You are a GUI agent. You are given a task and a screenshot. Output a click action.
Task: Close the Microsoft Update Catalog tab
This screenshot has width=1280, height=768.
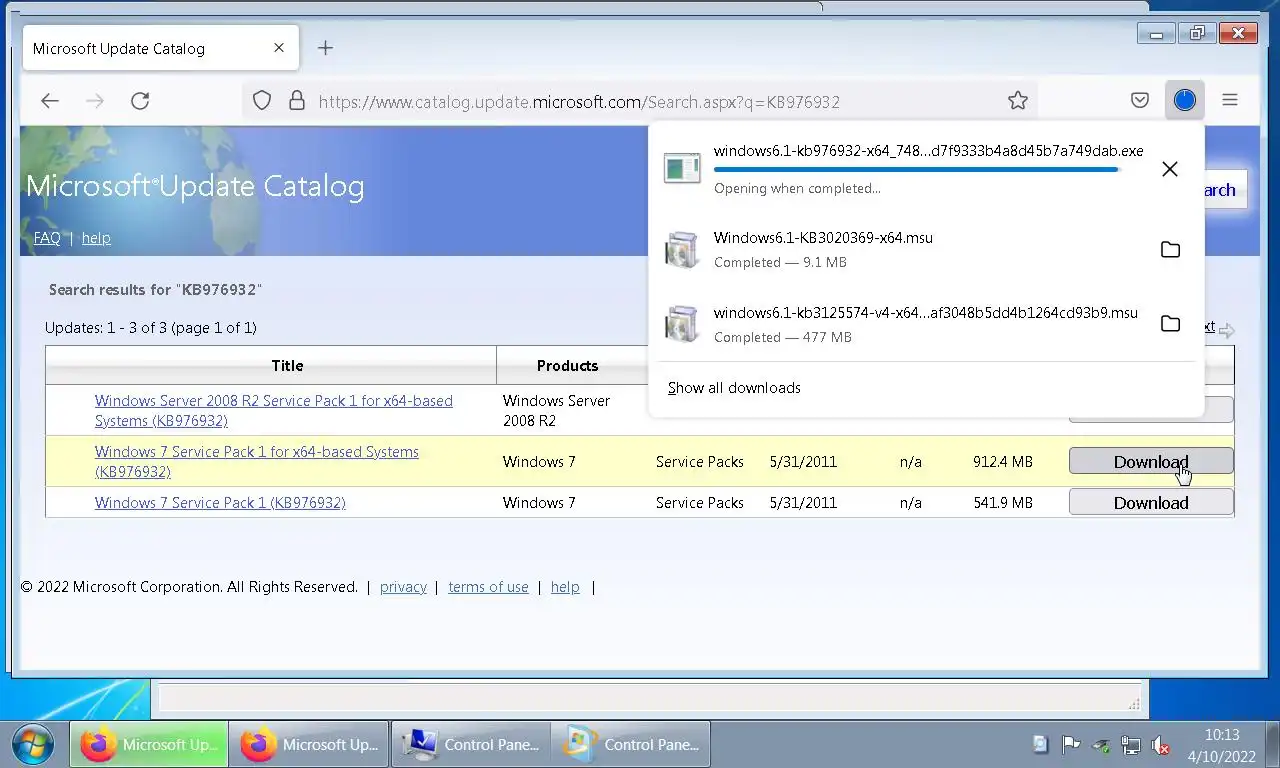coord(279,48)
